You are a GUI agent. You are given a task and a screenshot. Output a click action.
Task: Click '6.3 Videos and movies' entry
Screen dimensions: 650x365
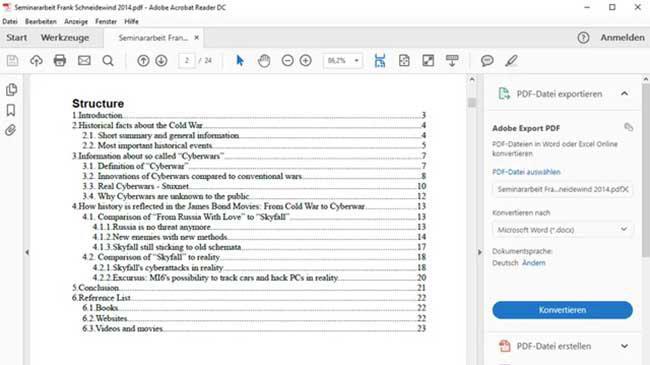[254, 328]
